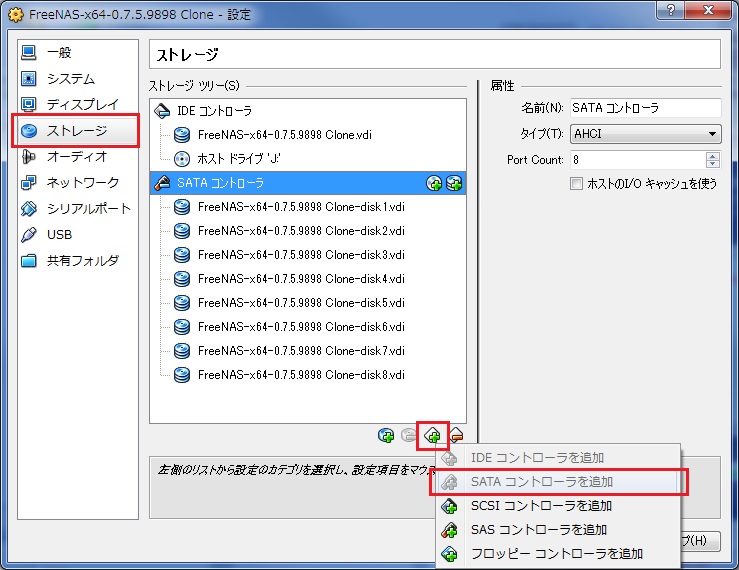The width and height of the screenshot is (739, 570).
Task: Select the IDE コントローラ tree node
Action: tap(308, 111)
